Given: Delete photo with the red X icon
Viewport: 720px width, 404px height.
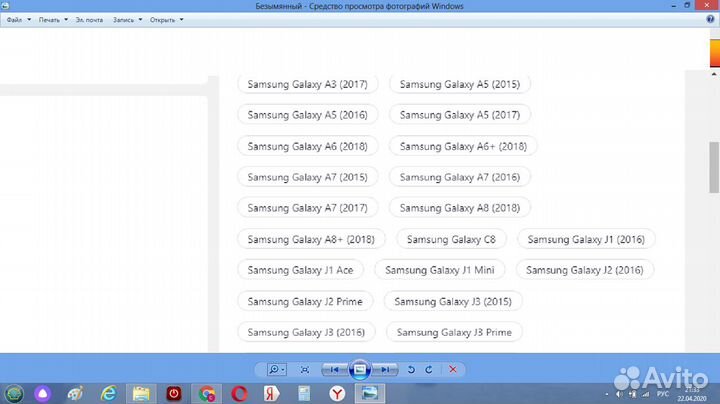Looking at the screenshot, I should [453, 369].
